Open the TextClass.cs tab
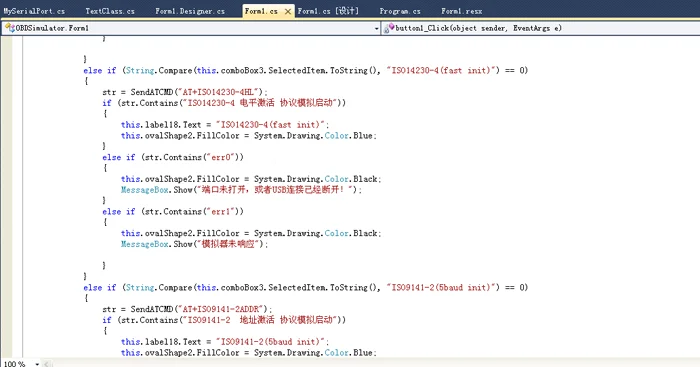Image resolution: width=700 pixels, height=367 pixels. tap(110, 11)
